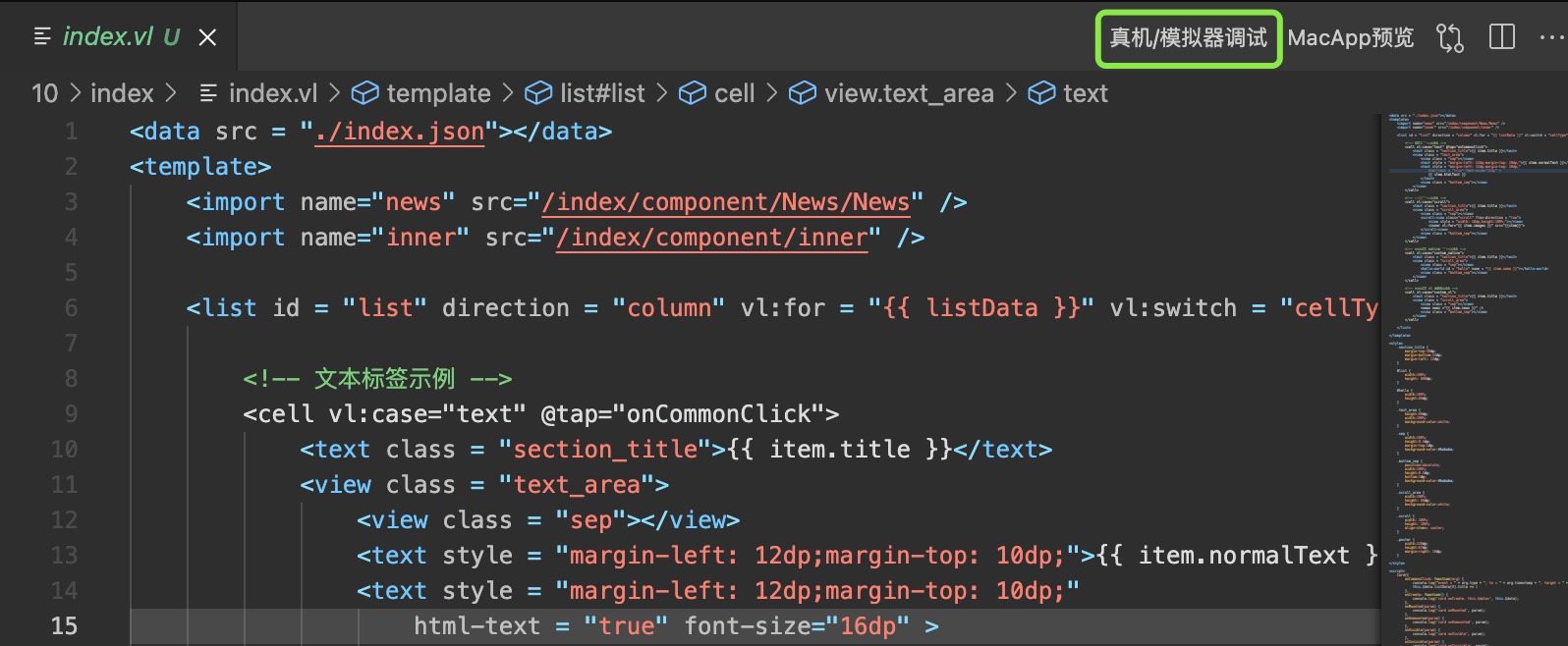Click the cell cube icon in breadcrumb
This screenshot has width=1568, height=646.
pyautogui.click(x=693, y=93)
